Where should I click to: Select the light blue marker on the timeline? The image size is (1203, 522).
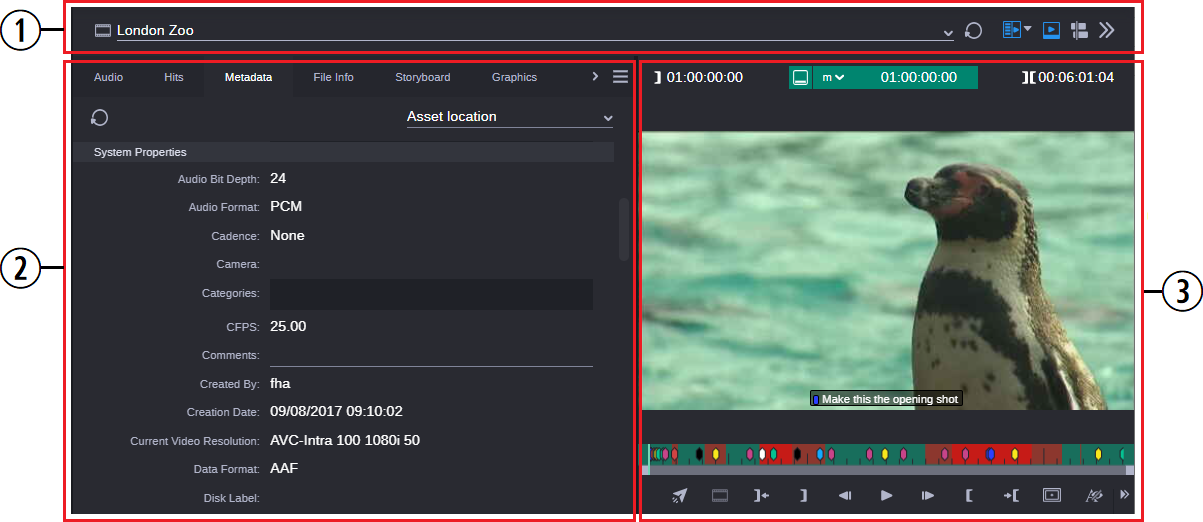pyautogui.click(x=820, y=454)
